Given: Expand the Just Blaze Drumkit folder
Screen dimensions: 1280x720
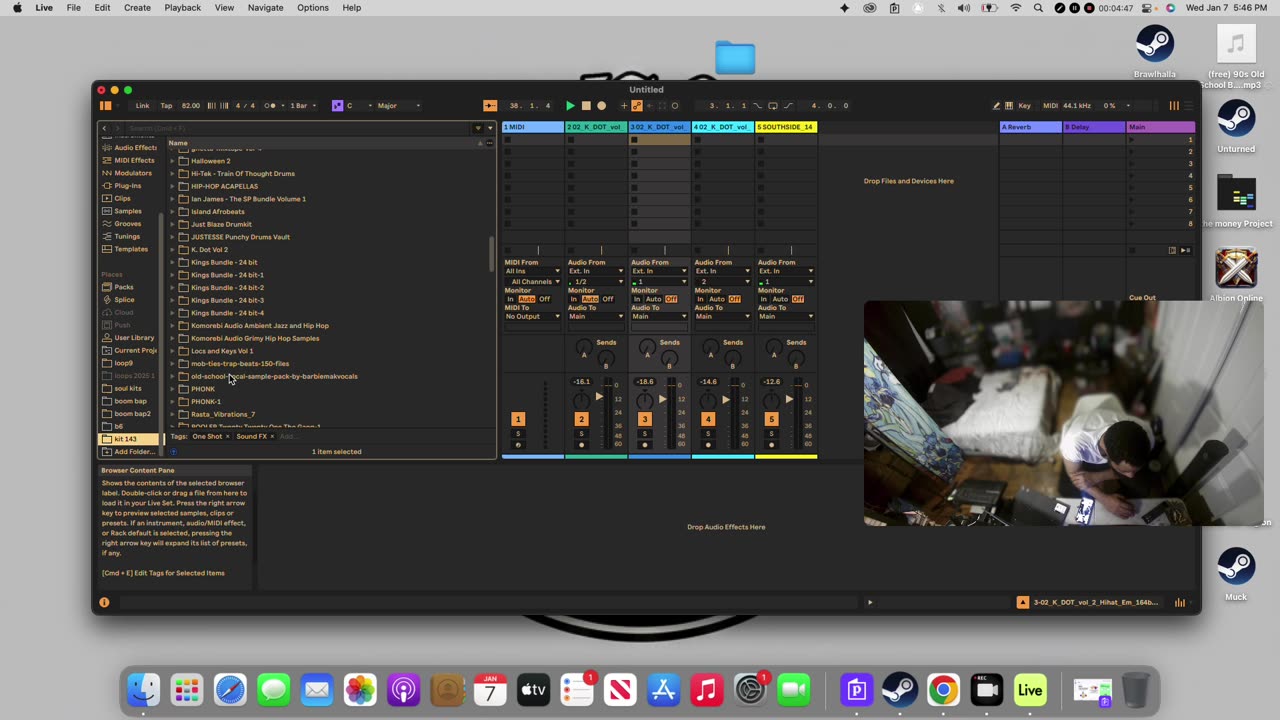Looking at the screenshot, I should (x=172, y=224).
